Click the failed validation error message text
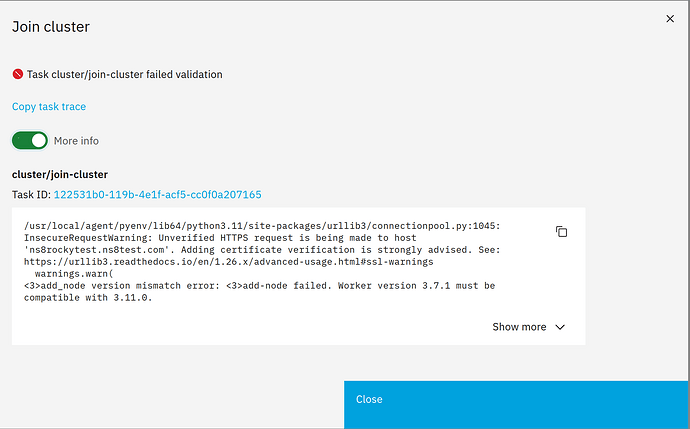The width and height of the screenshot is (690, 429). click(124, 74)
